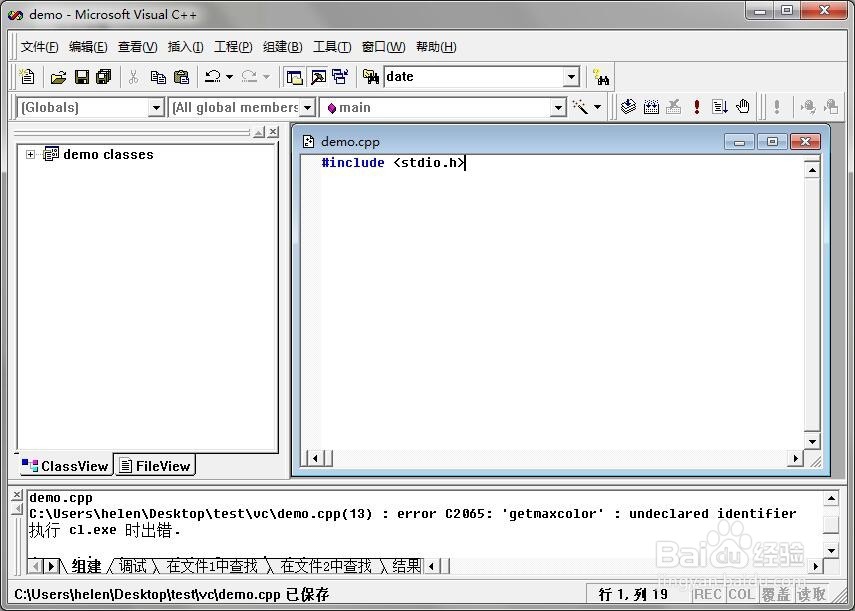
Task: Switch to the FileView tab
Action: [155, 465]
